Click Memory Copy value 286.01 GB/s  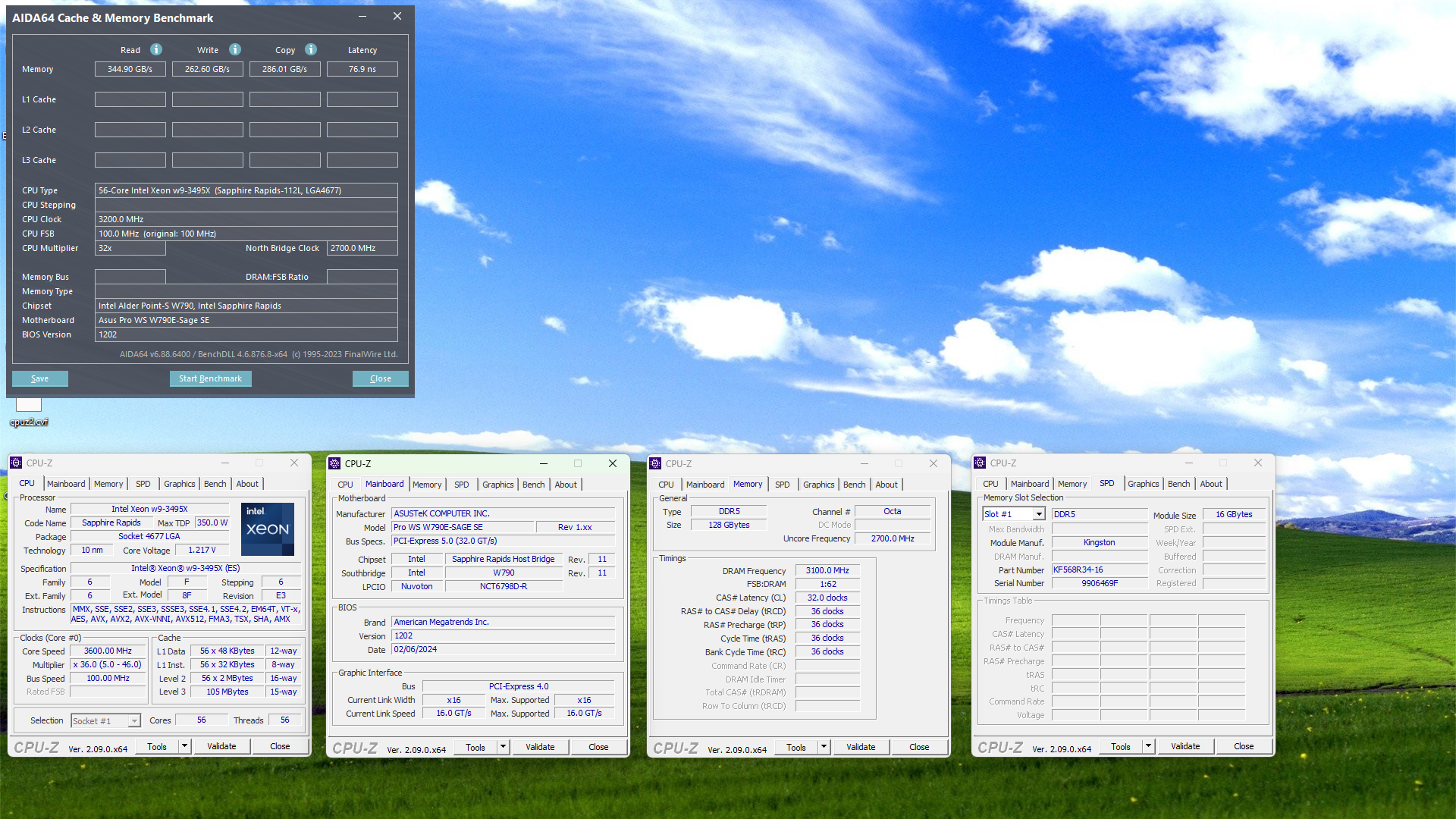pyautogui.click(x=285, y=69)
